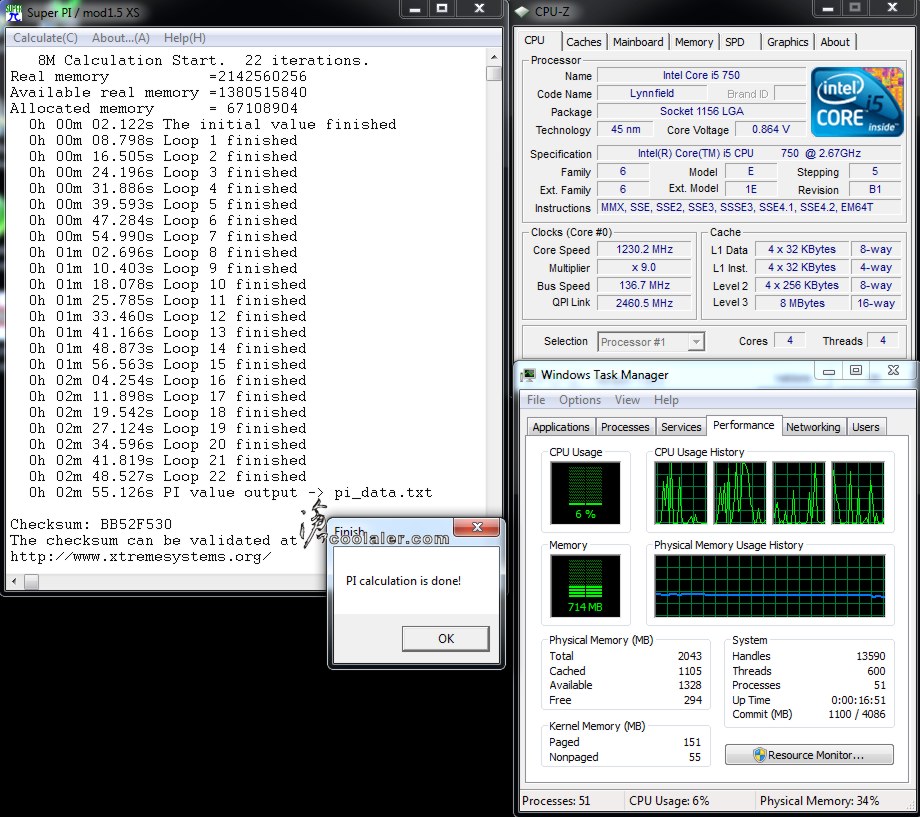920x817 pixels.
Task: Switch to the Services tab in Task Manager
Action: coord(681,427)
